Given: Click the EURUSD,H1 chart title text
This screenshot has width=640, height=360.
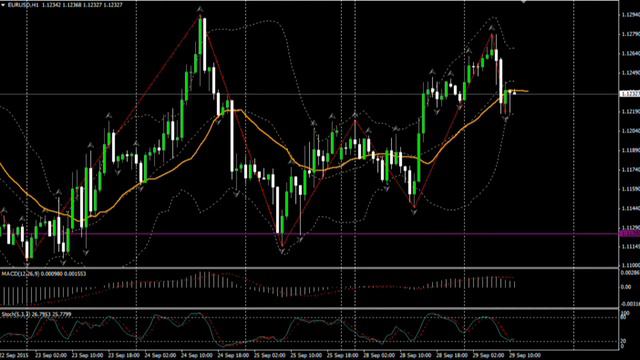Looking at the screenshot, I should click(24, 5).
